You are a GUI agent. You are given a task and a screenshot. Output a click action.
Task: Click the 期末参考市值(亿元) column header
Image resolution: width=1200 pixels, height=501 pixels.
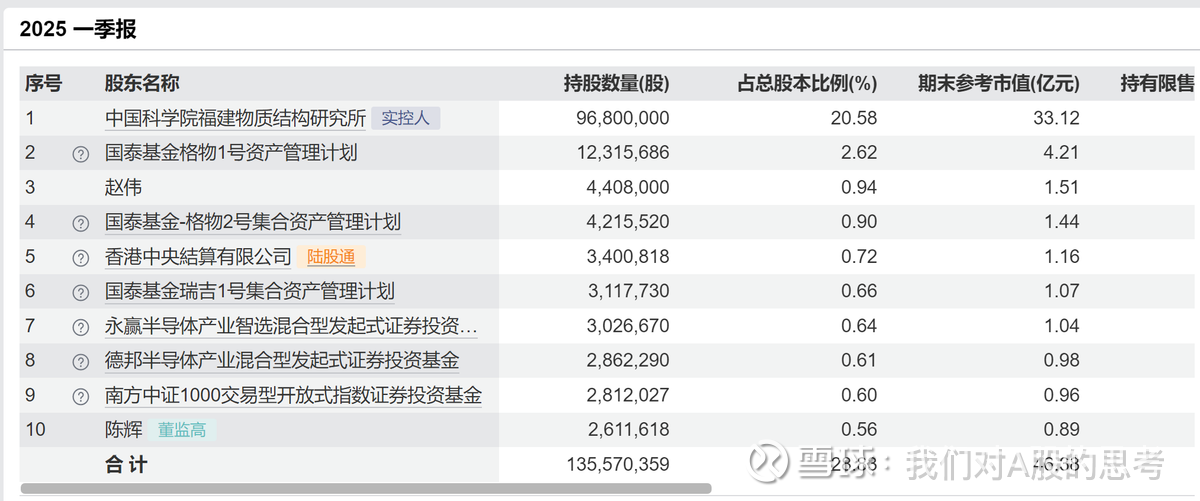(999, 84)
